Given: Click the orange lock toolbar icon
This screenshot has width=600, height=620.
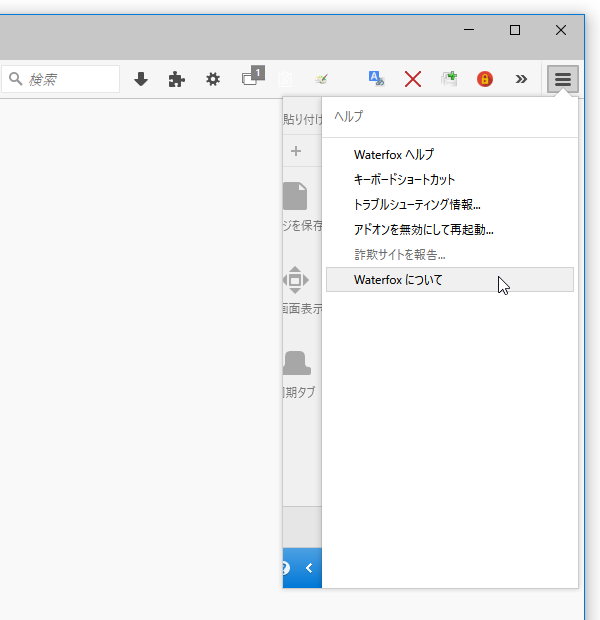Looking at the screenshot, I should pos(485,79).
